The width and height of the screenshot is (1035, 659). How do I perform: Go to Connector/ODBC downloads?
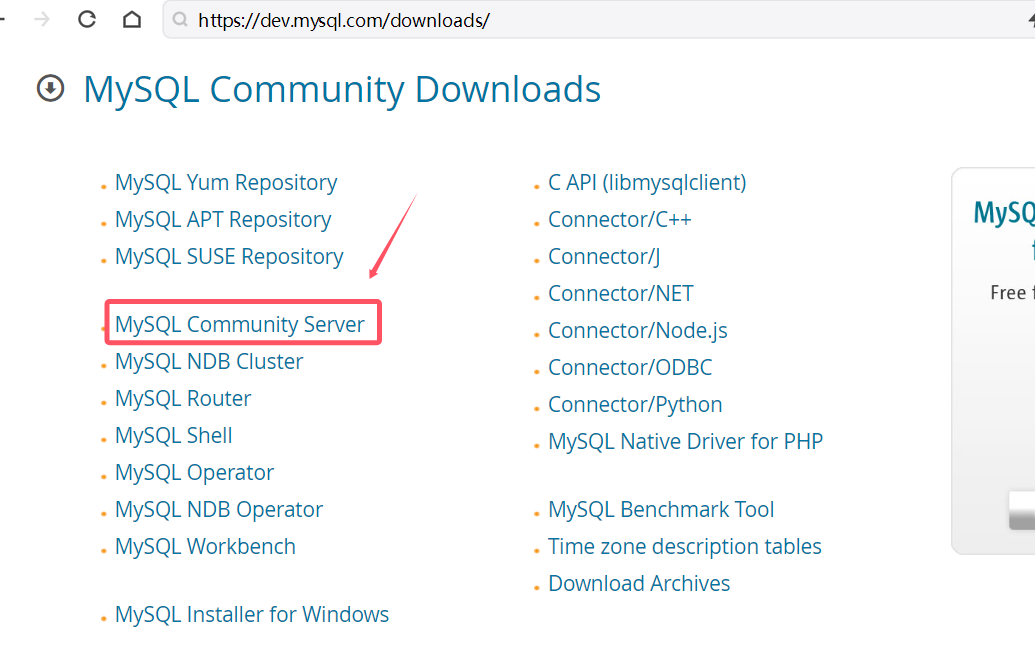coord(630,367)
